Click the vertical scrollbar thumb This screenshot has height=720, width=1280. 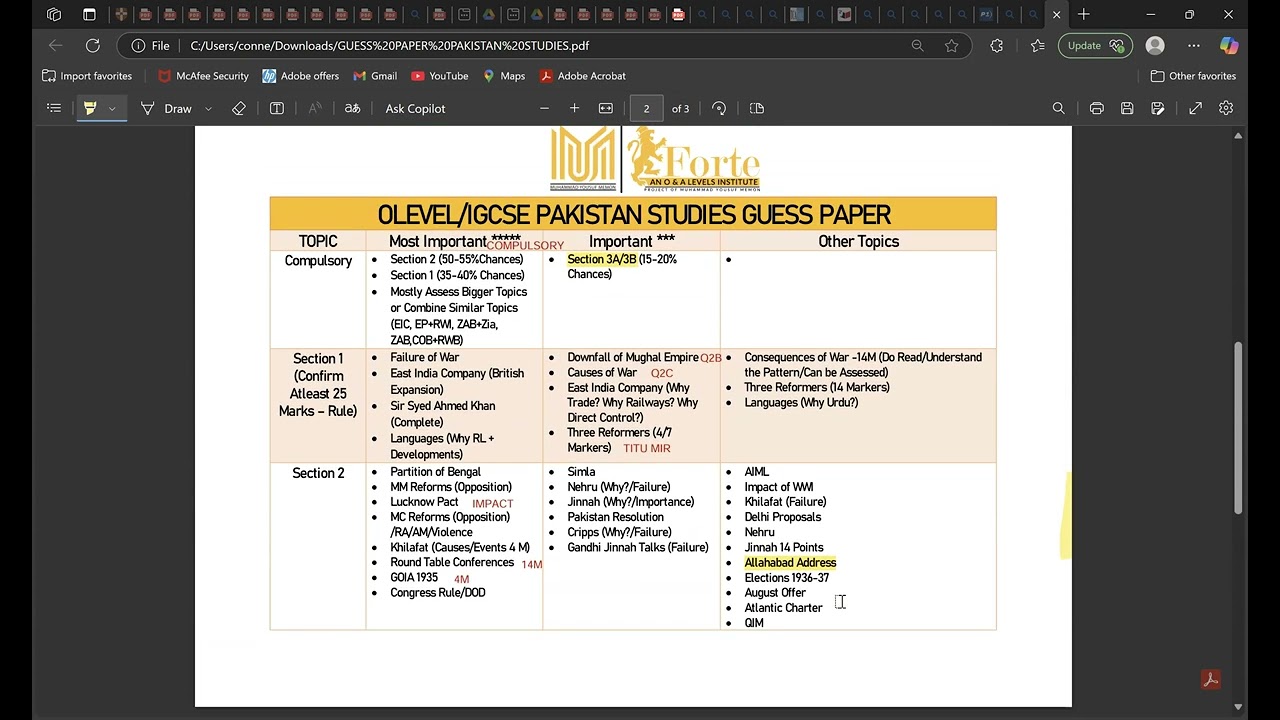pyautogui.click(x=1238, y=428)
